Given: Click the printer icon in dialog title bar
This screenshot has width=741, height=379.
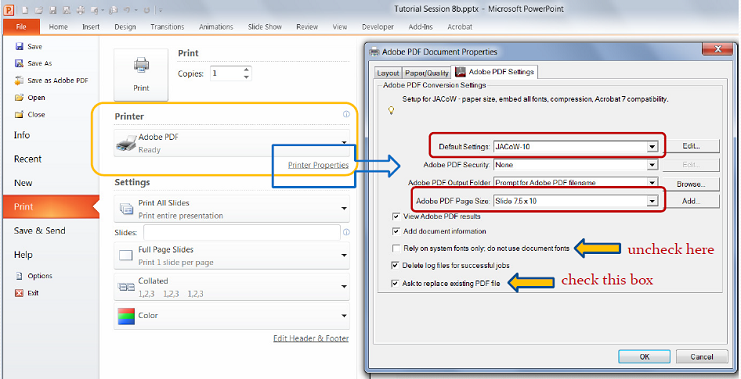Looking at the screenshot, I should coord(374,52).
